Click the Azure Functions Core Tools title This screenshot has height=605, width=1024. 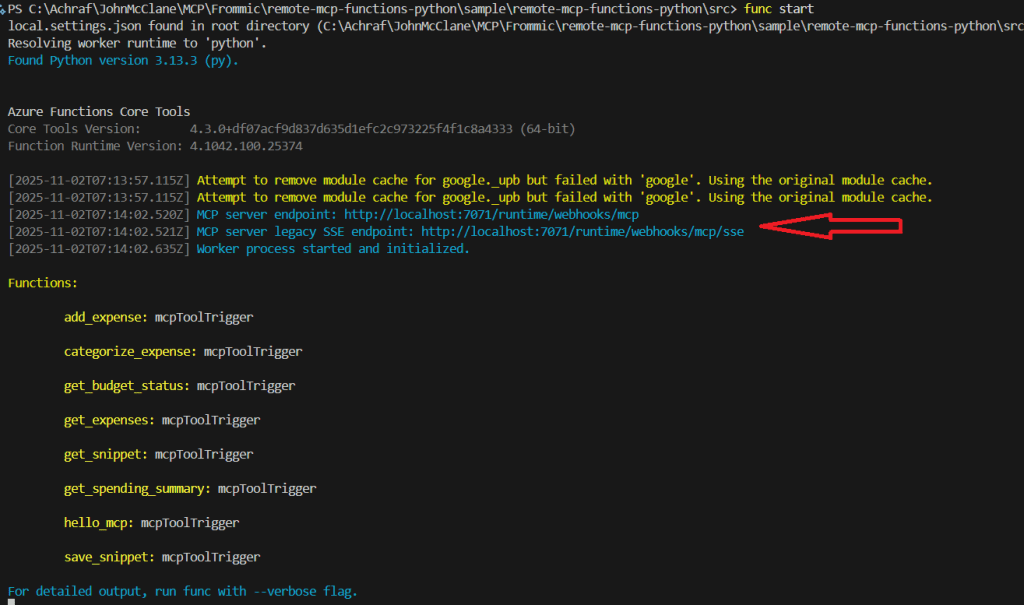coord(98,111)
